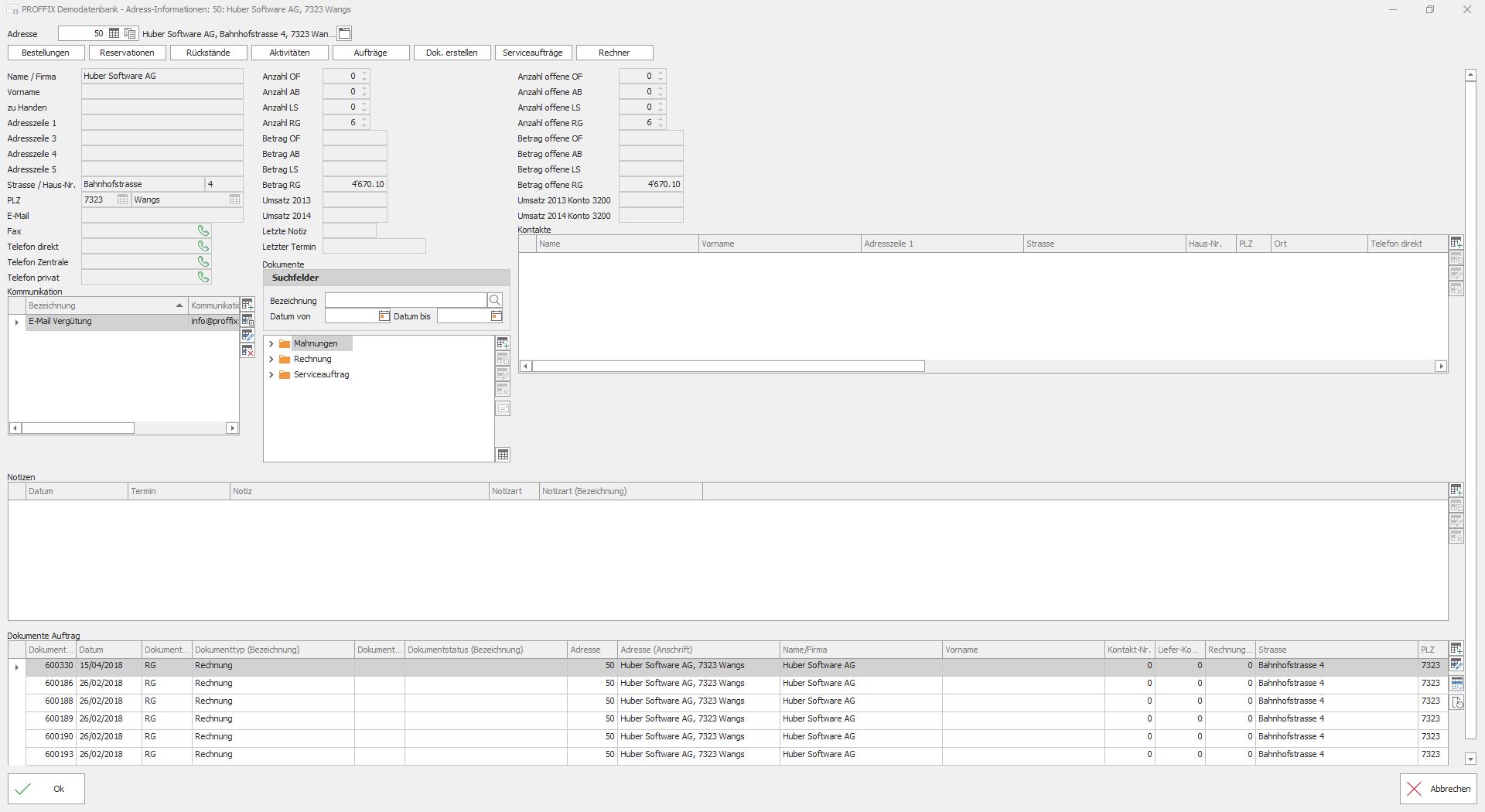The width and height of the screenshot is (1485, 812).
Task: Select document row 600330
Action: click(x=727, y=666)
